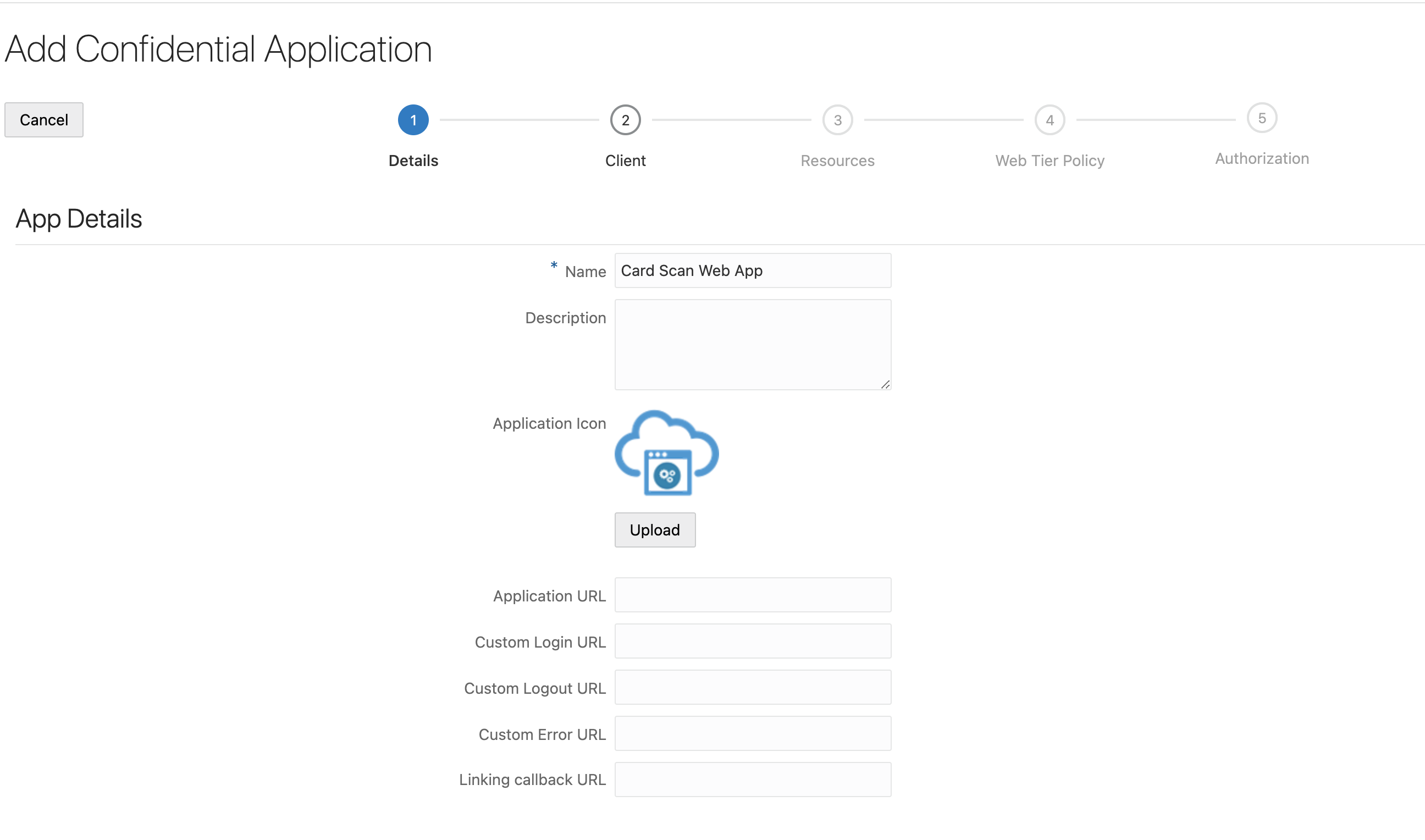Click the Custom Error URL input
Viewport: 1425px width, 840px height.
tap(752, 733)
